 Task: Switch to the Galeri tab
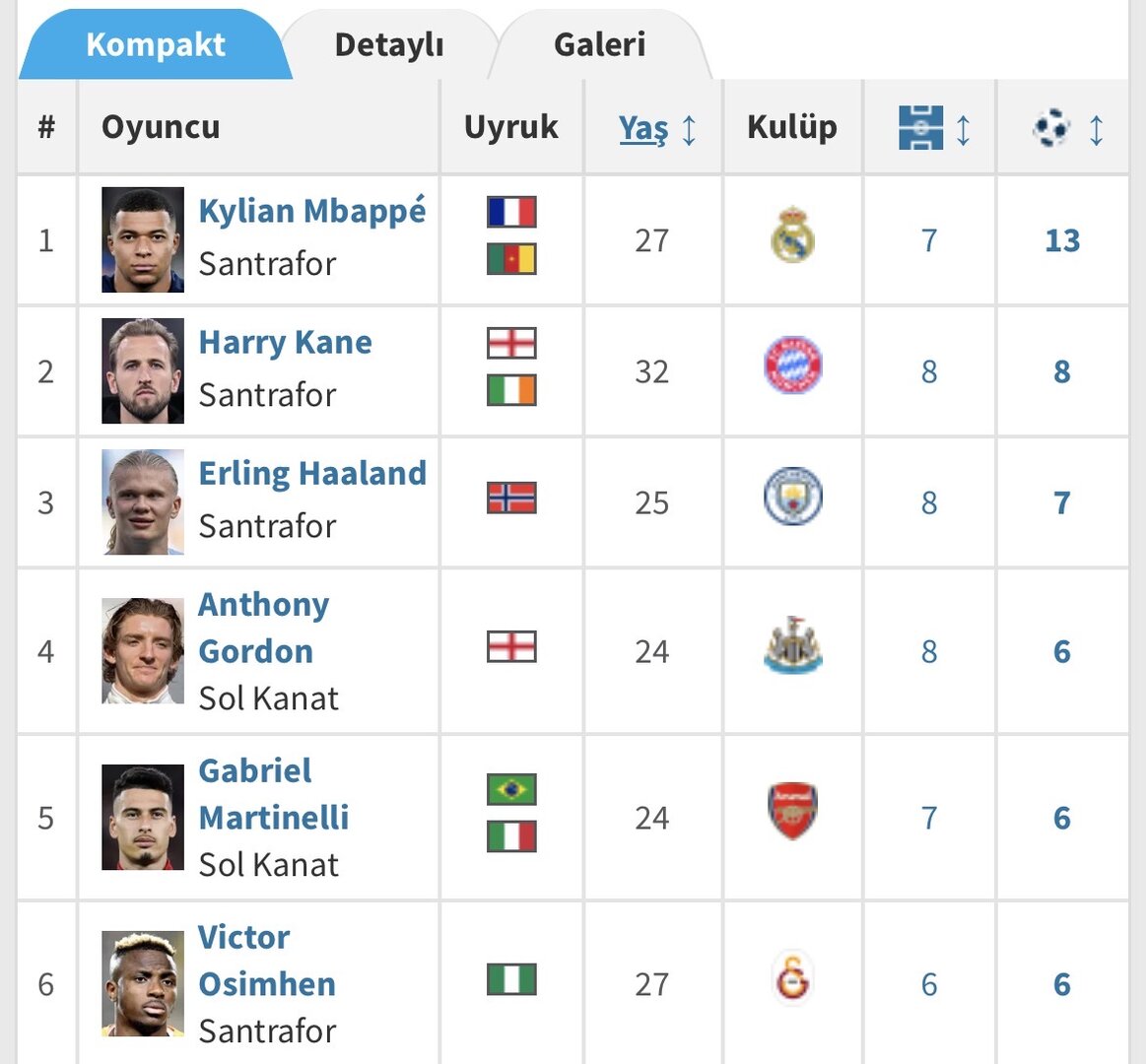point(599,45)
